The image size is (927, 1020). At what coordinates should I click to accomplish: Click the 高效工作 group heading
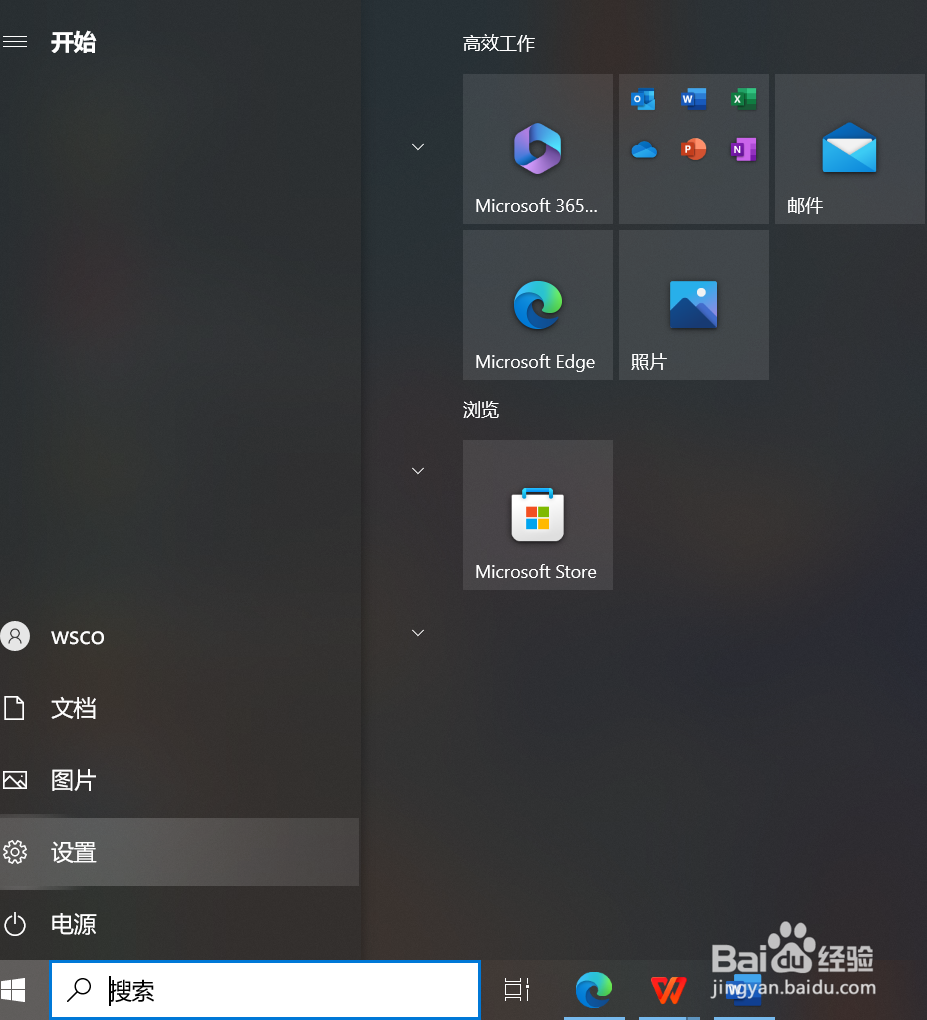[x=499, y=44]
